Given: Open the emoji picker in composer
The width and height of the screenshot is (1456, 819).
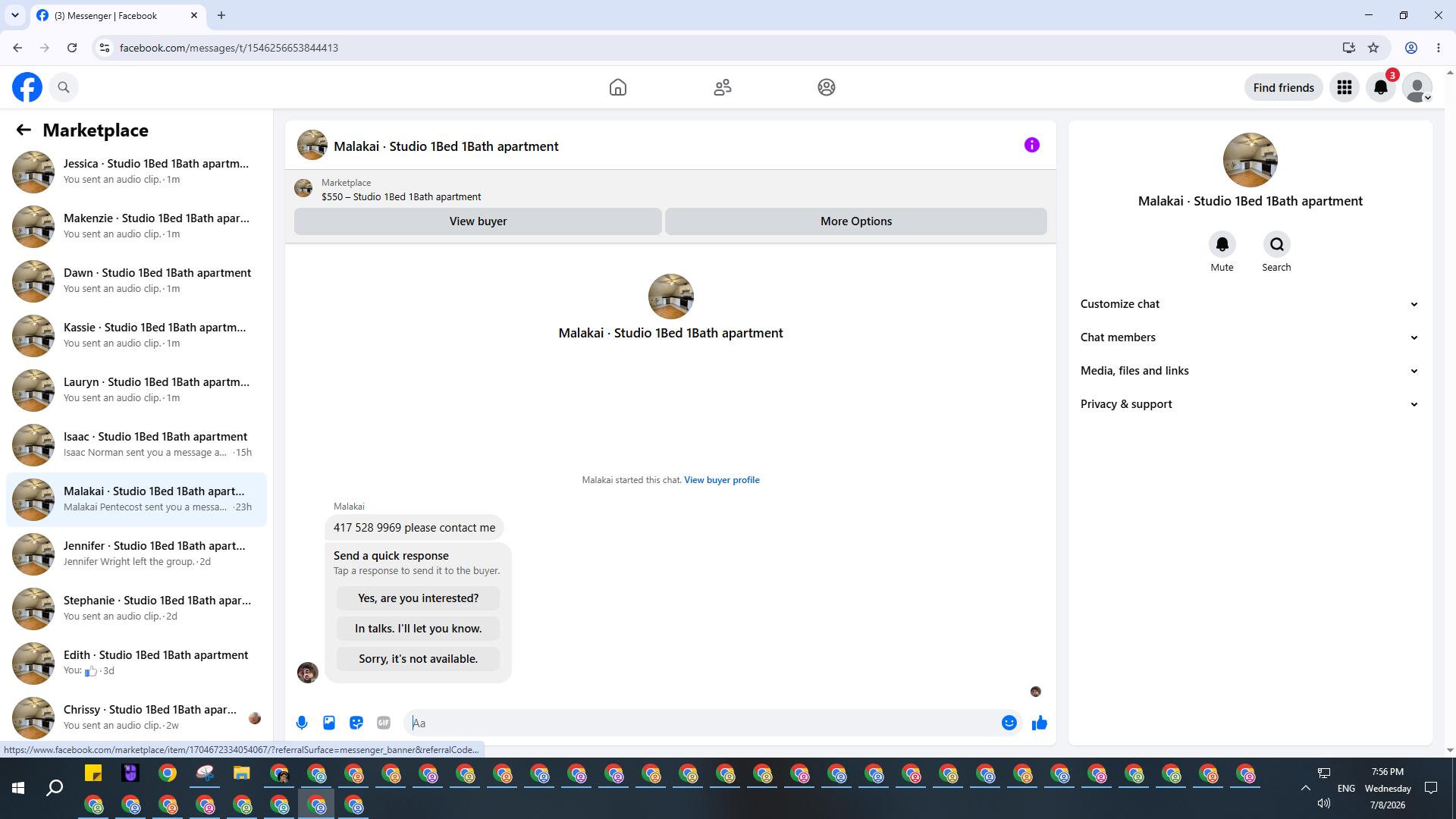Looking at the screenshot, I should 1009,723.
